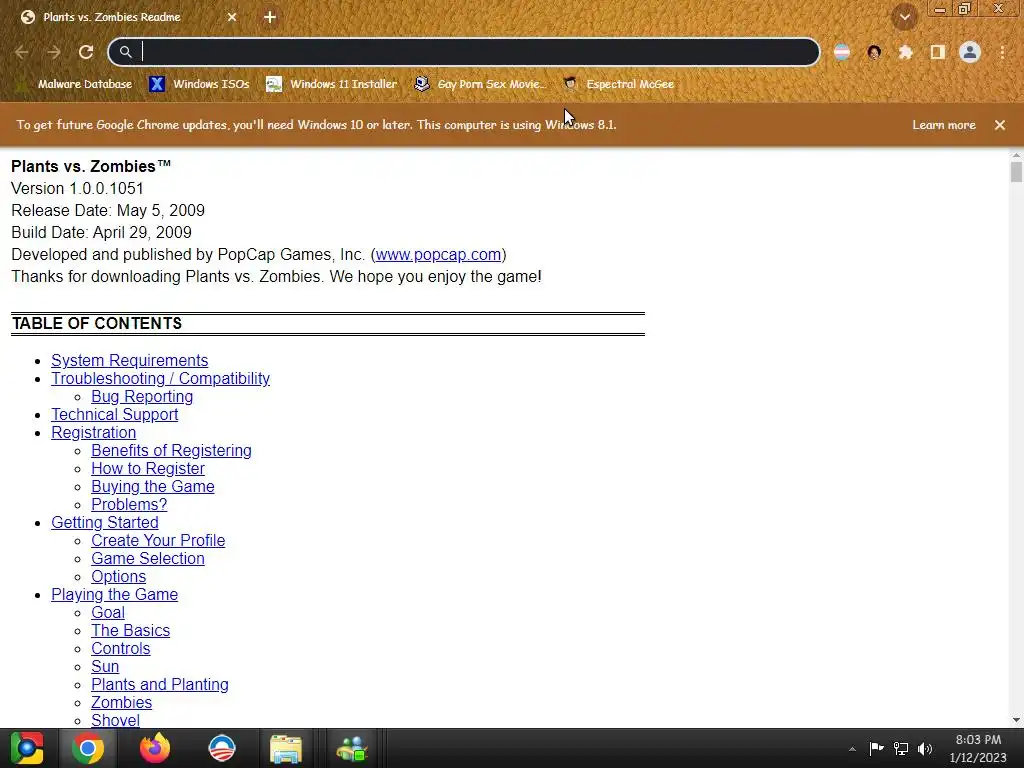Click the round face extension icon

[x=874, y=52]
